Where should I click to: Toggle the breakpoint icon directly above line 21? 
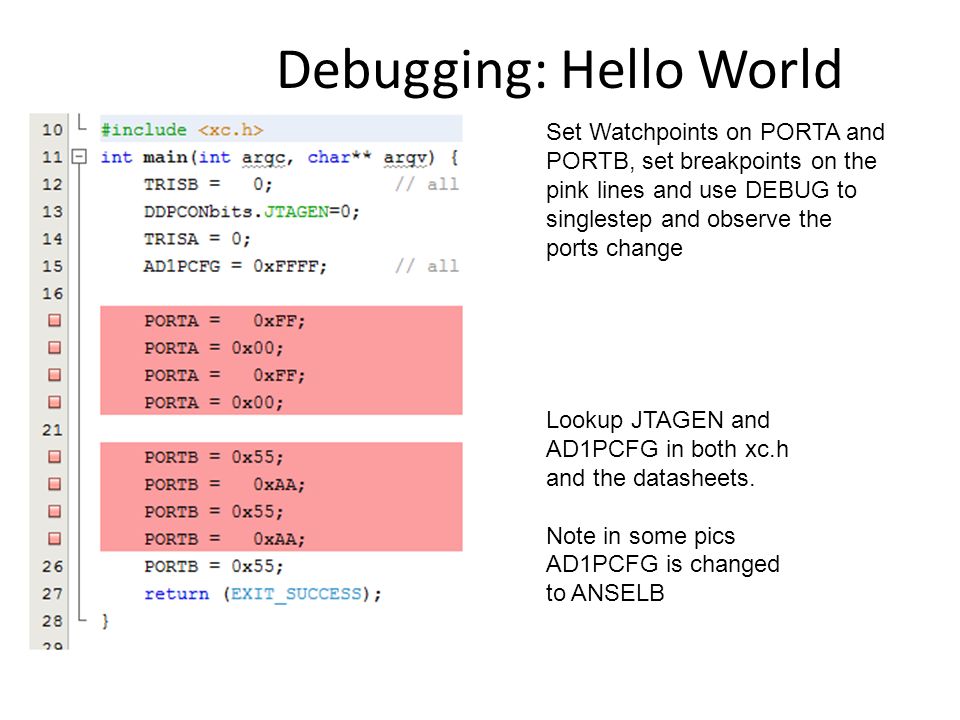[x=54, y=402]
